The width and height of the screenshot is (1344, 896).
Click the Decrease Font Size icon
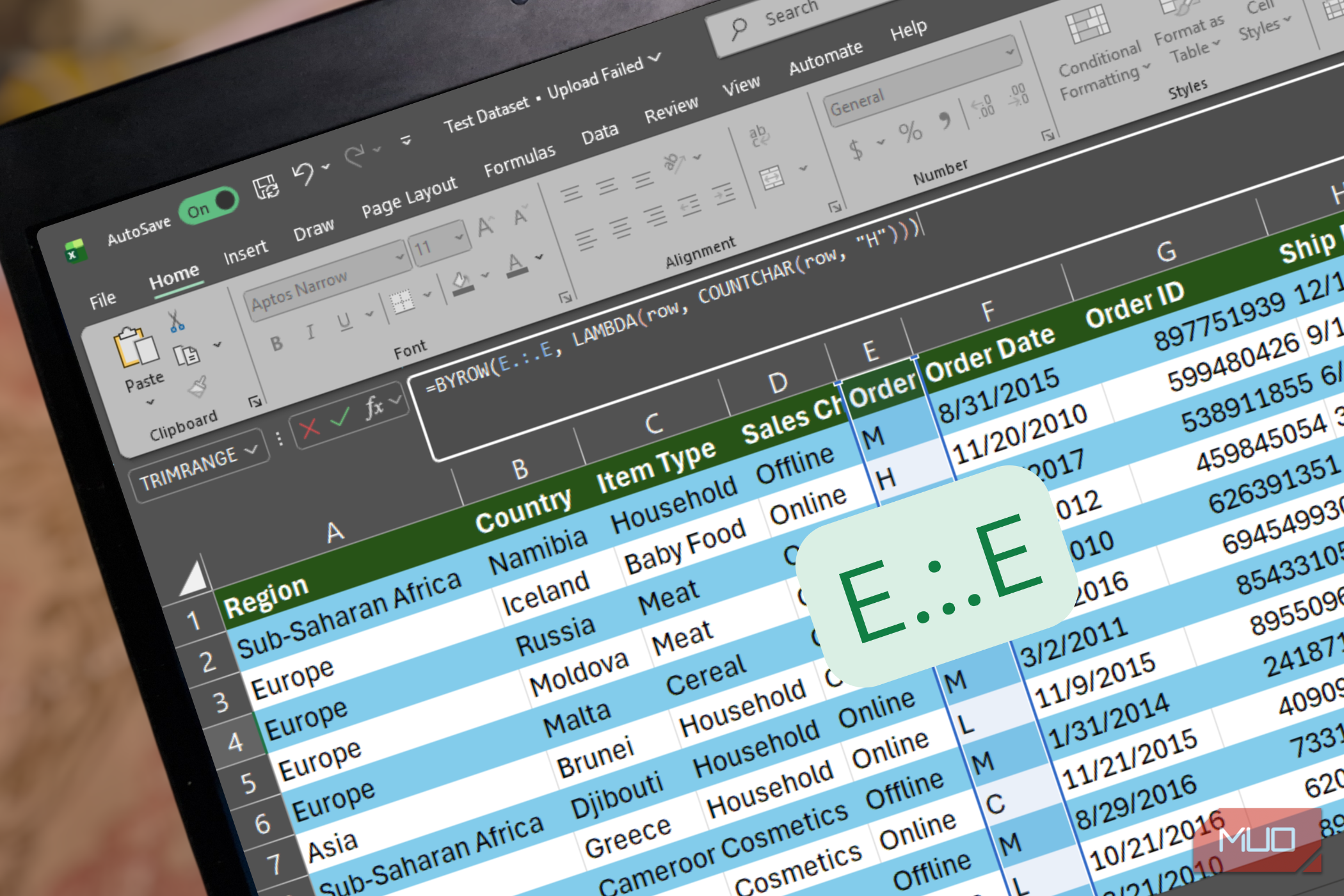pos(522,216)
